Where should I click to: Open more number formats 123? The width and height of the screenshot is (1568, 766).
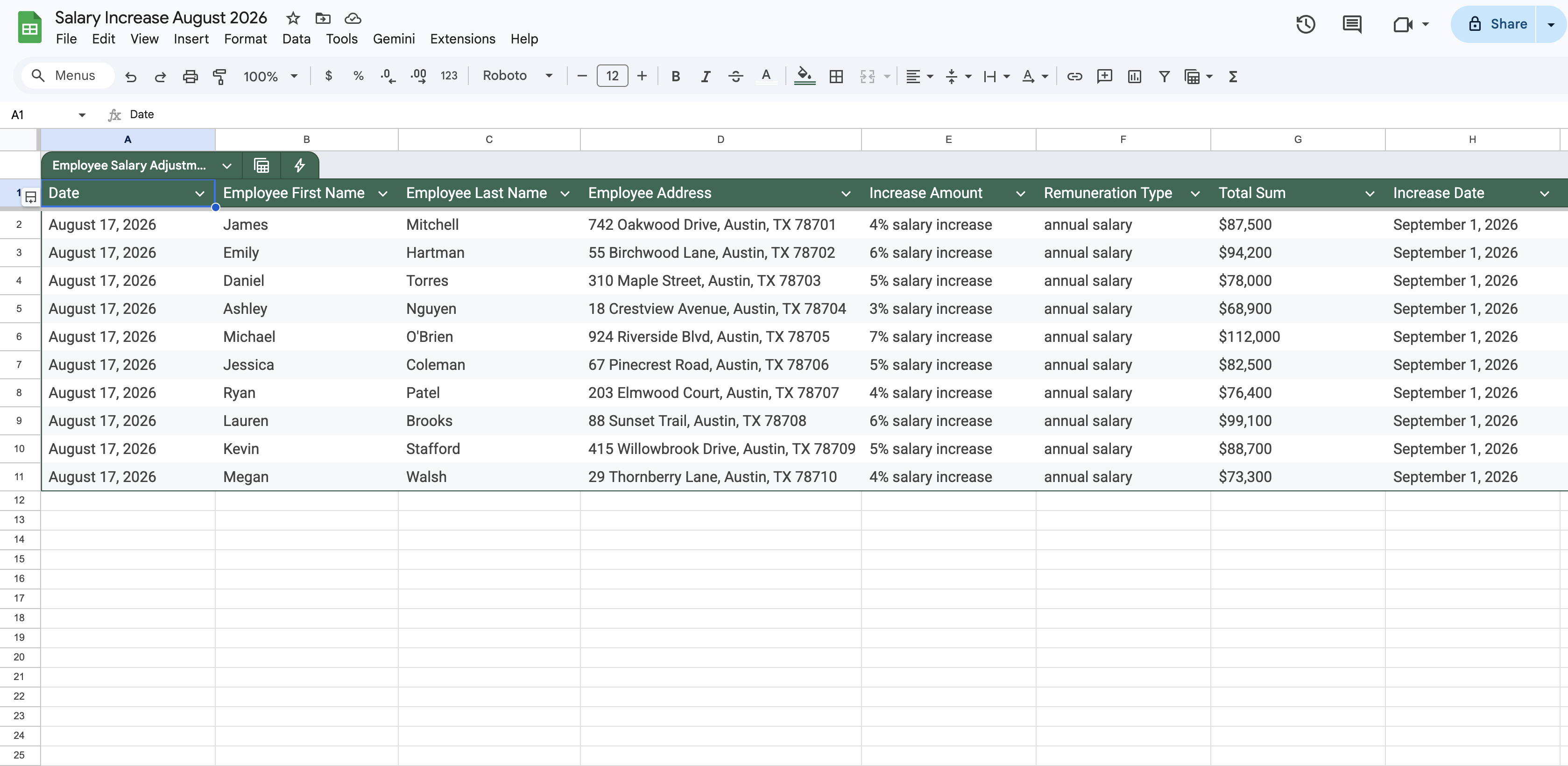(x=449, y=76)
